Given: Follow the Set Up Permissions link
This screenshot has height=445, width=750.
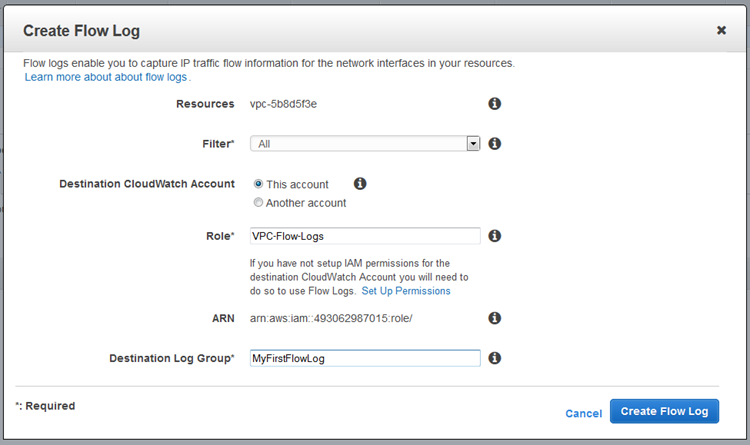Looking at the screenshot, I should click(x=406, y=291).
